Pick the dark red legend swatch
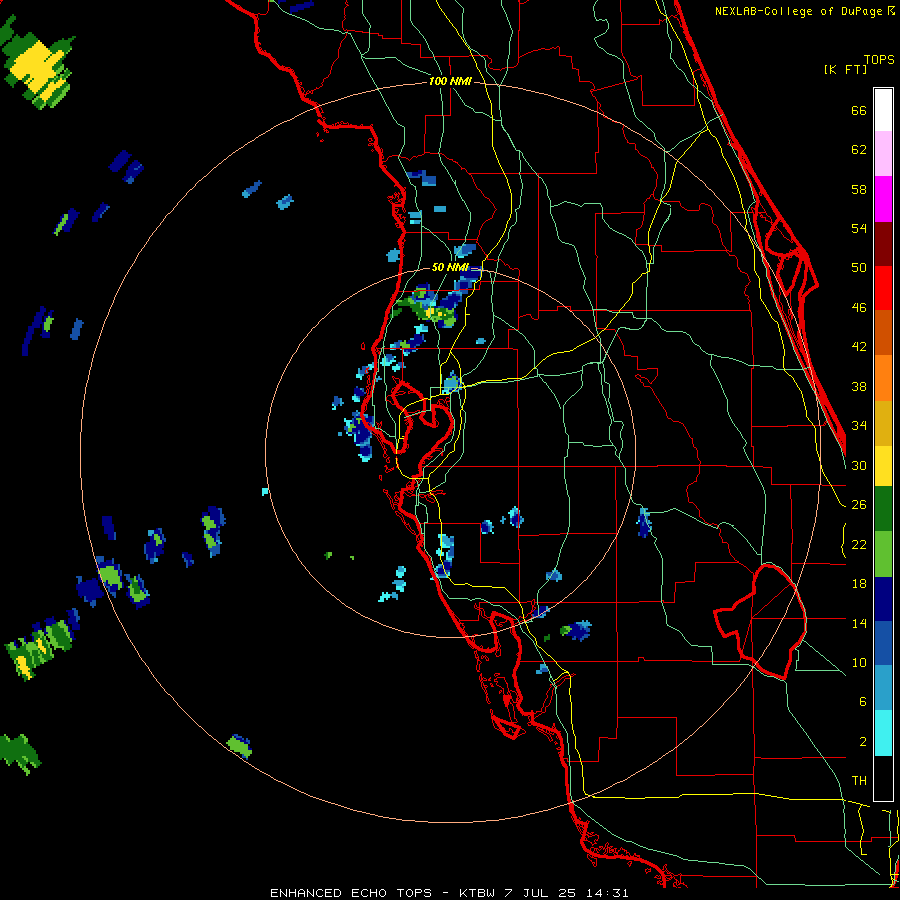 tap(883, 244)
